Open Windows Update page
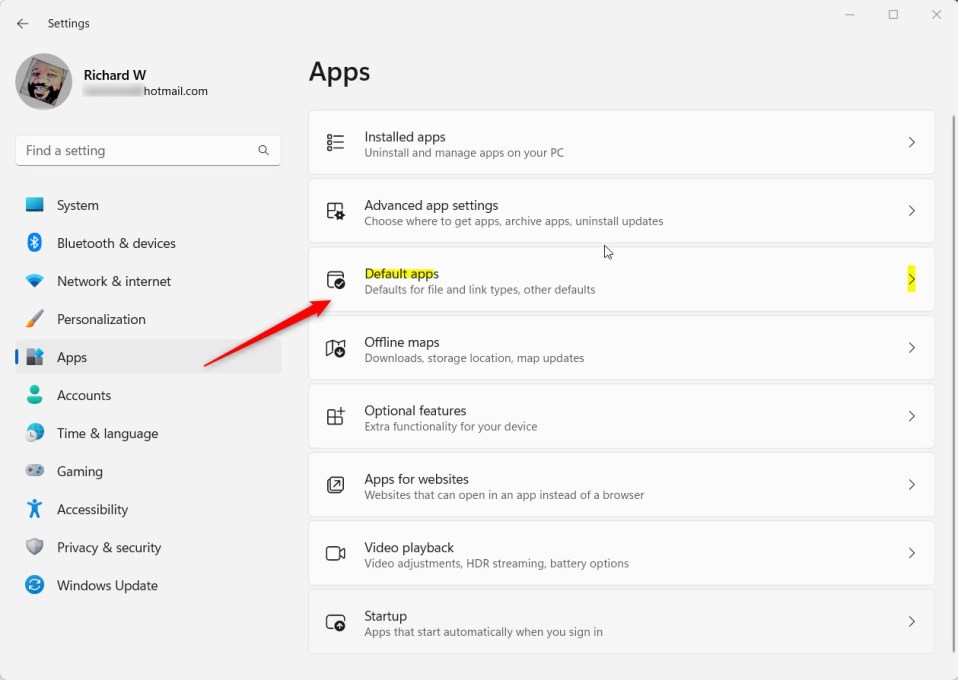This screenshot has width=958, height=680. point(148,585)
